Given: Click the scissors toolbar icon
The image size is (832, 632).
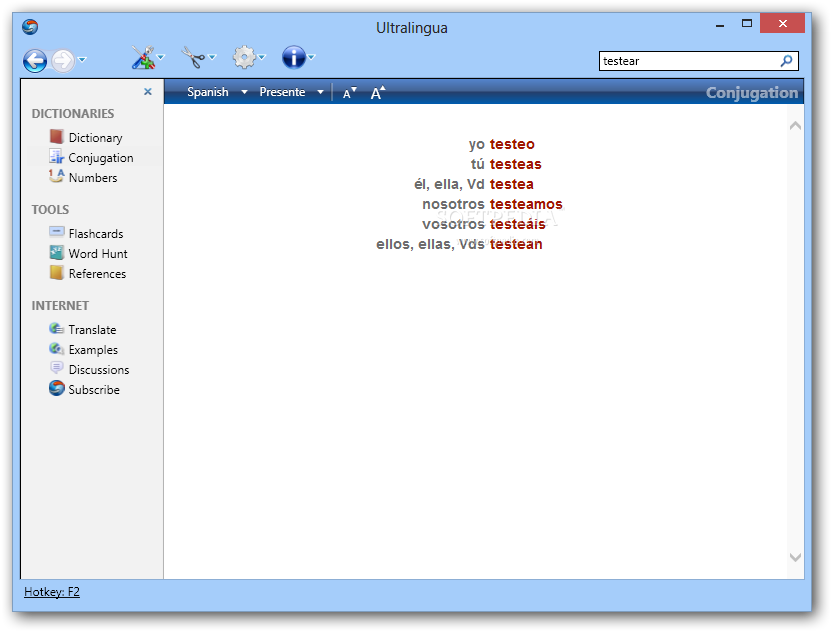Looking at the screenshot, I should click(x=193, y=57).
